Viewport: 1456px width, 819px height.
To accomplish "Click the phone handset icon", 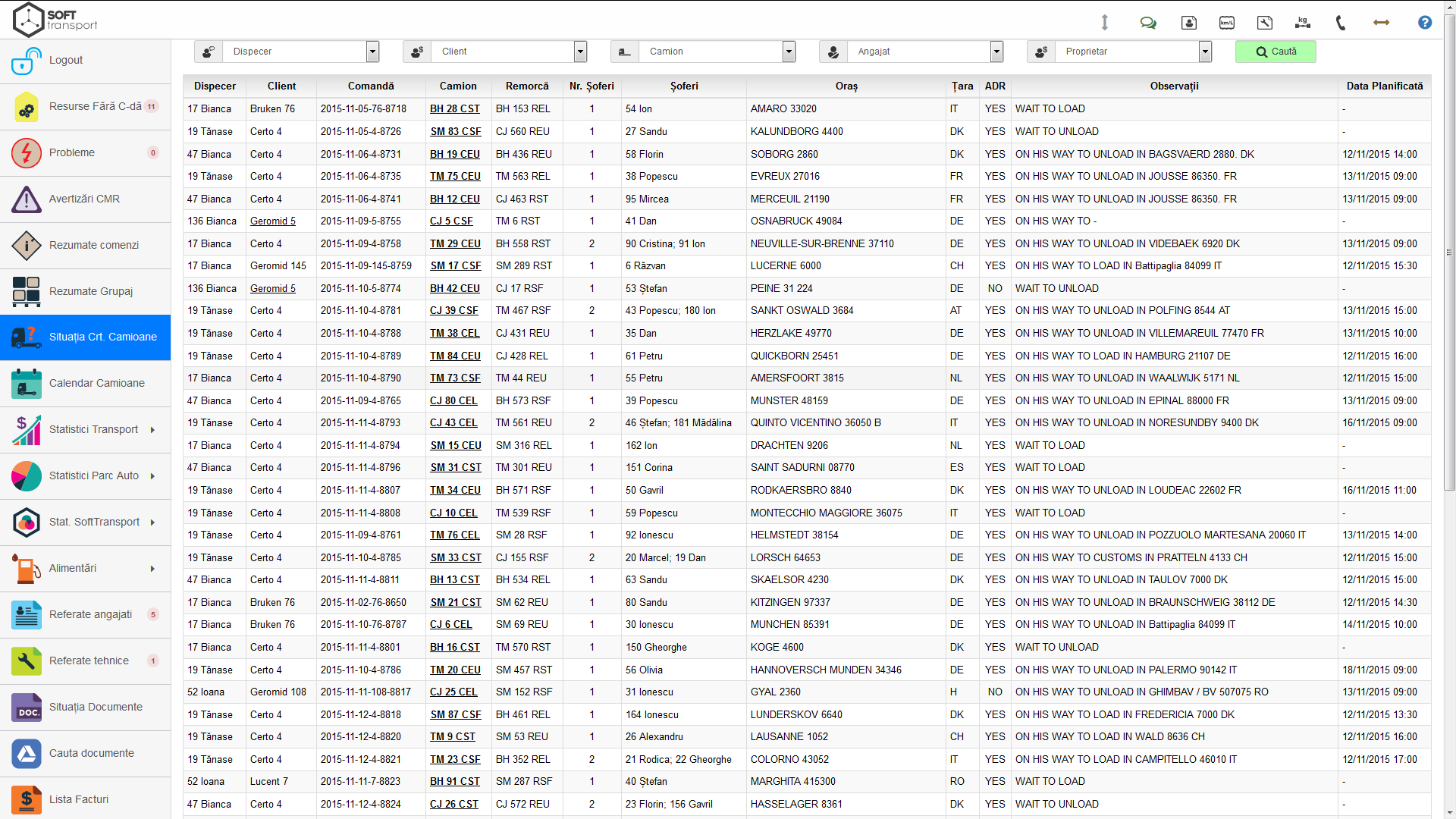I will coord(1341,23).
